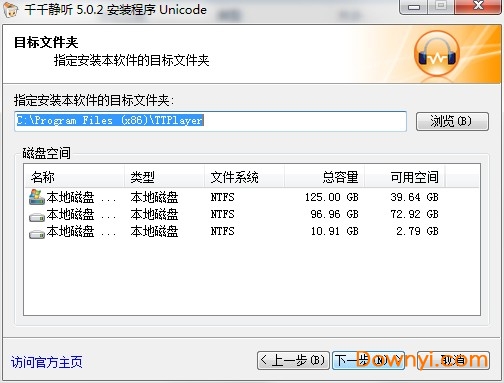
Task: Click 本地磁盘 type cell in the 39.64 GB row
Action: point(154,197)
